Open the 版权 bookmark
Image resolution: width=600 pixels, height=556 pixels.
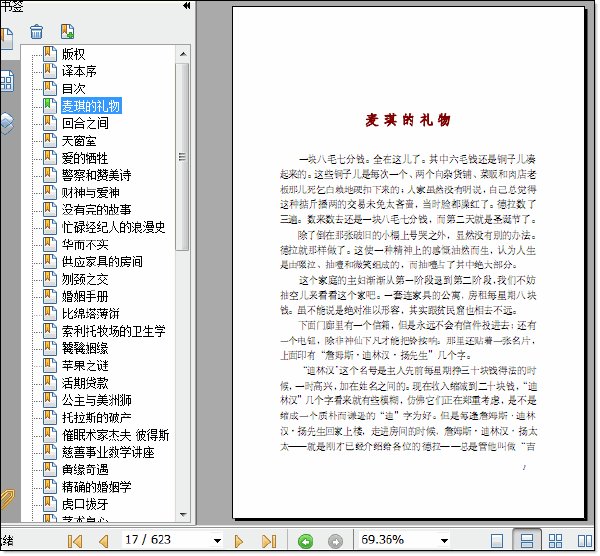click(x=73, y=54)
